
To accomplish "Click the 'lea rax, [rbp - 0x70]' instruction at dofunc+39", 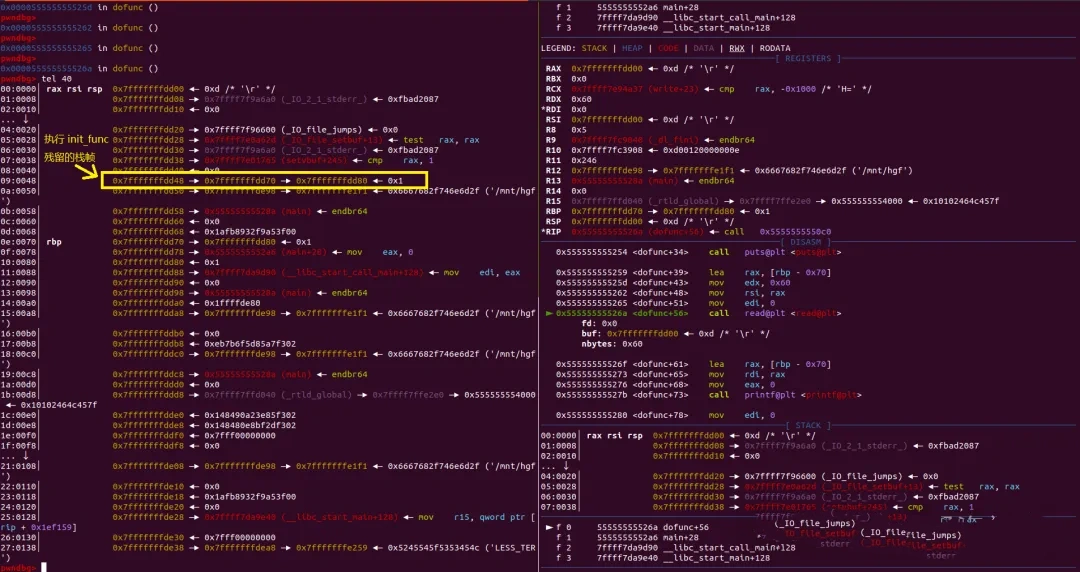I will pyautogui.click(x=769, y=272).
